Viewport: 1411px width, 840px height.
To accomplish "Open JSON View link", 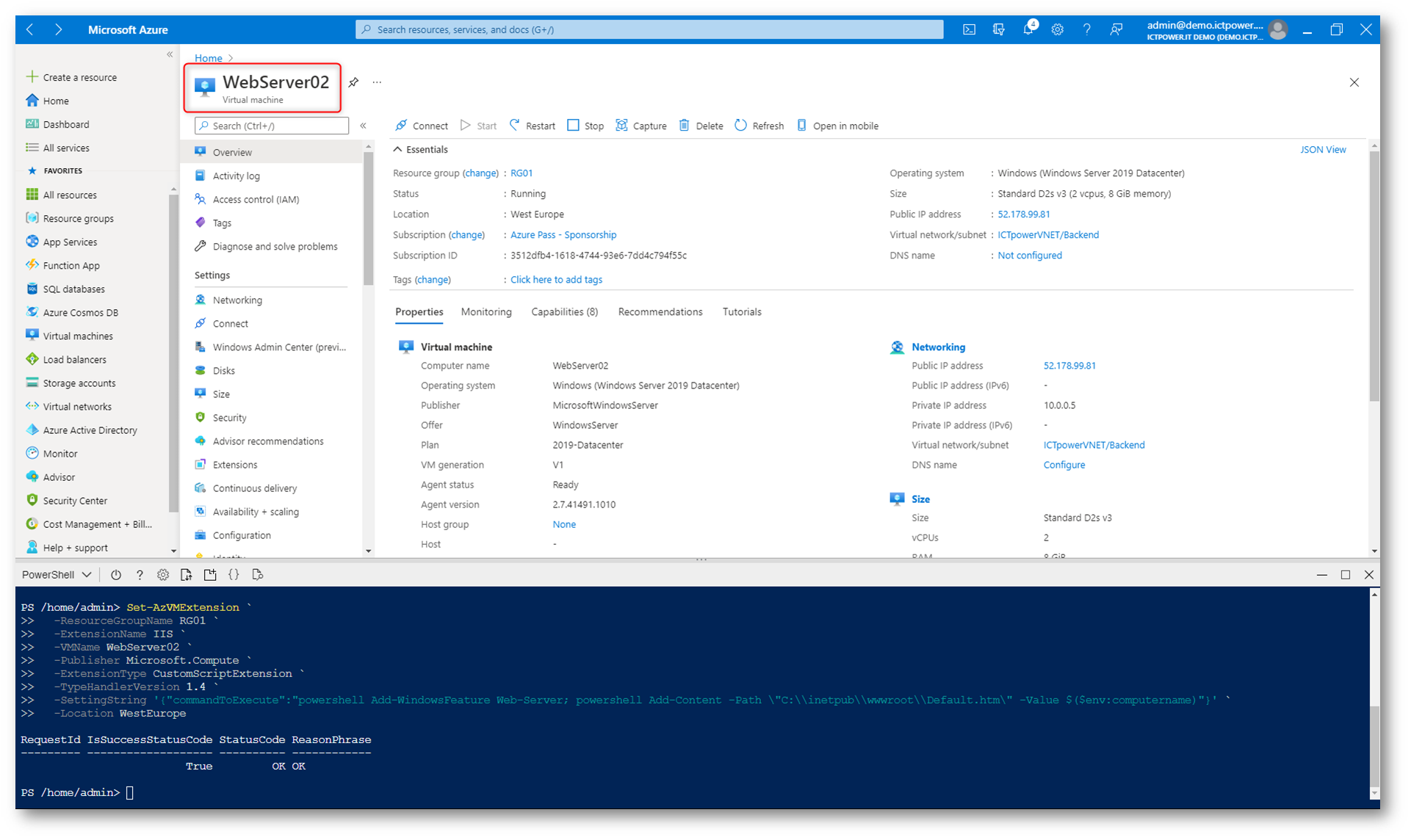I will pyautogui.click(x=1323, y=150).
